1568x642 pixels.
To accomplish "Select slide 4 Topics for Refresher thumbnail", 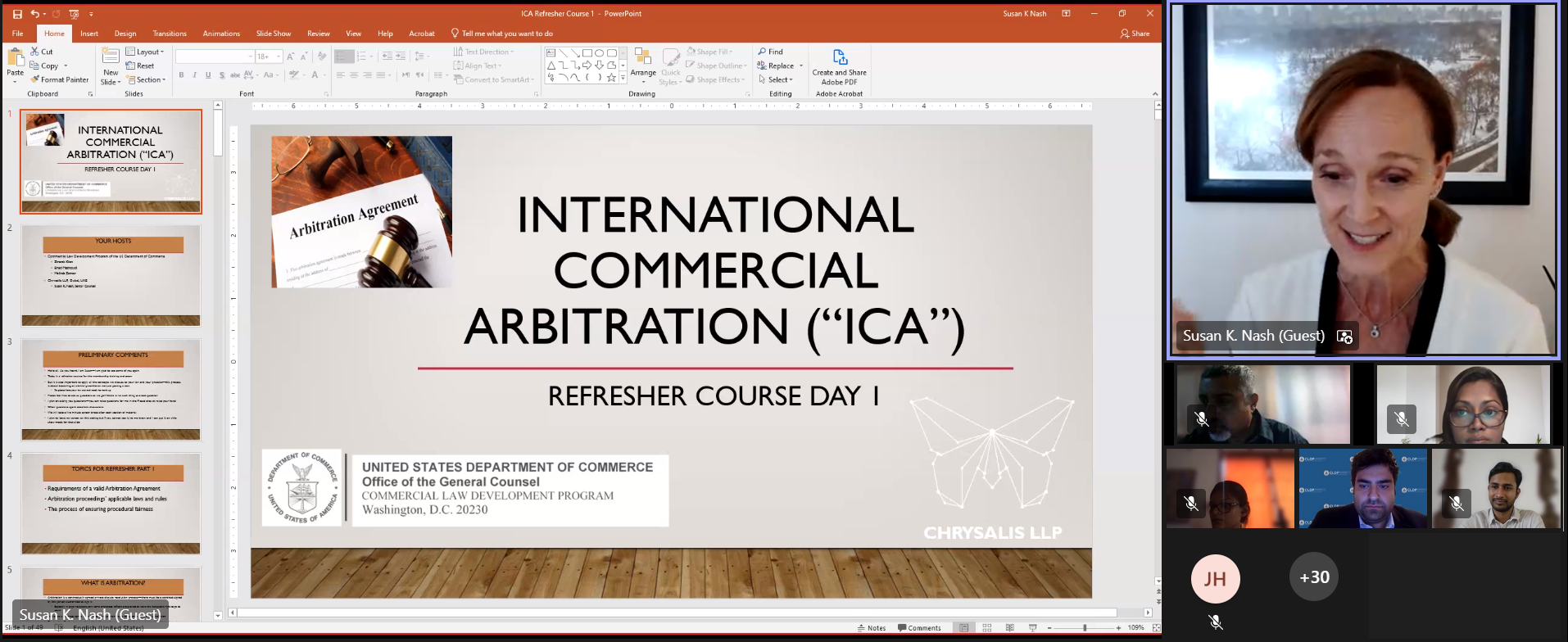I will tap(111, 504).
